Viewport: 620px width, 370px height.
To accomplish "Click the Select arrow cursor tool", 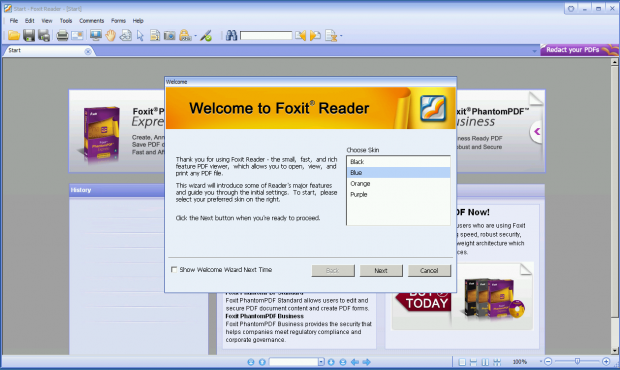I will pos(140,36).
